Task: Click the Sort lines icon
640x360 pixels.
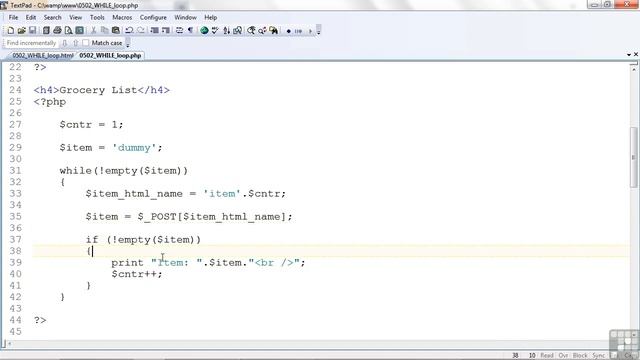Action: [x=227, y=31]
